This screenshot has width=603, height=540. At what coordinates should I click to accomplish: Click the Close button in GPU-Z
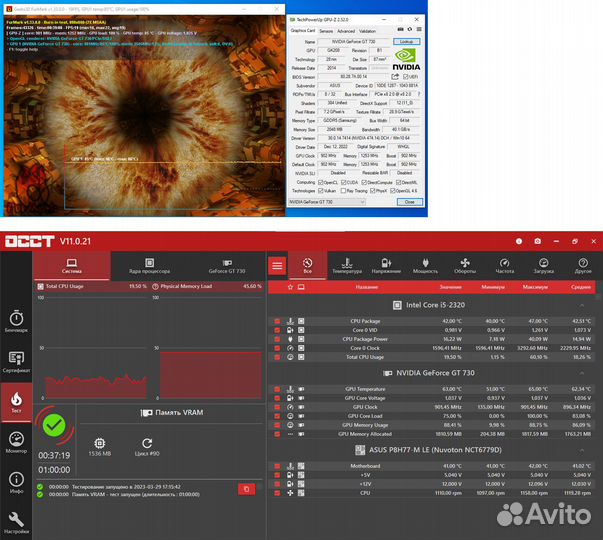click(410, 202)
